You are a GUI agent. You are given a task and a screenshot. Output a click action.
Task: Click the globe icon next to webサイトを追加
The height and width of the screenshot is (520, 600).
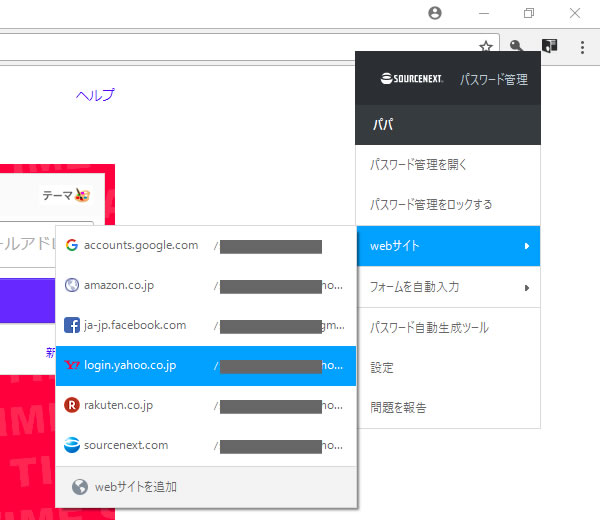(80, 487)
